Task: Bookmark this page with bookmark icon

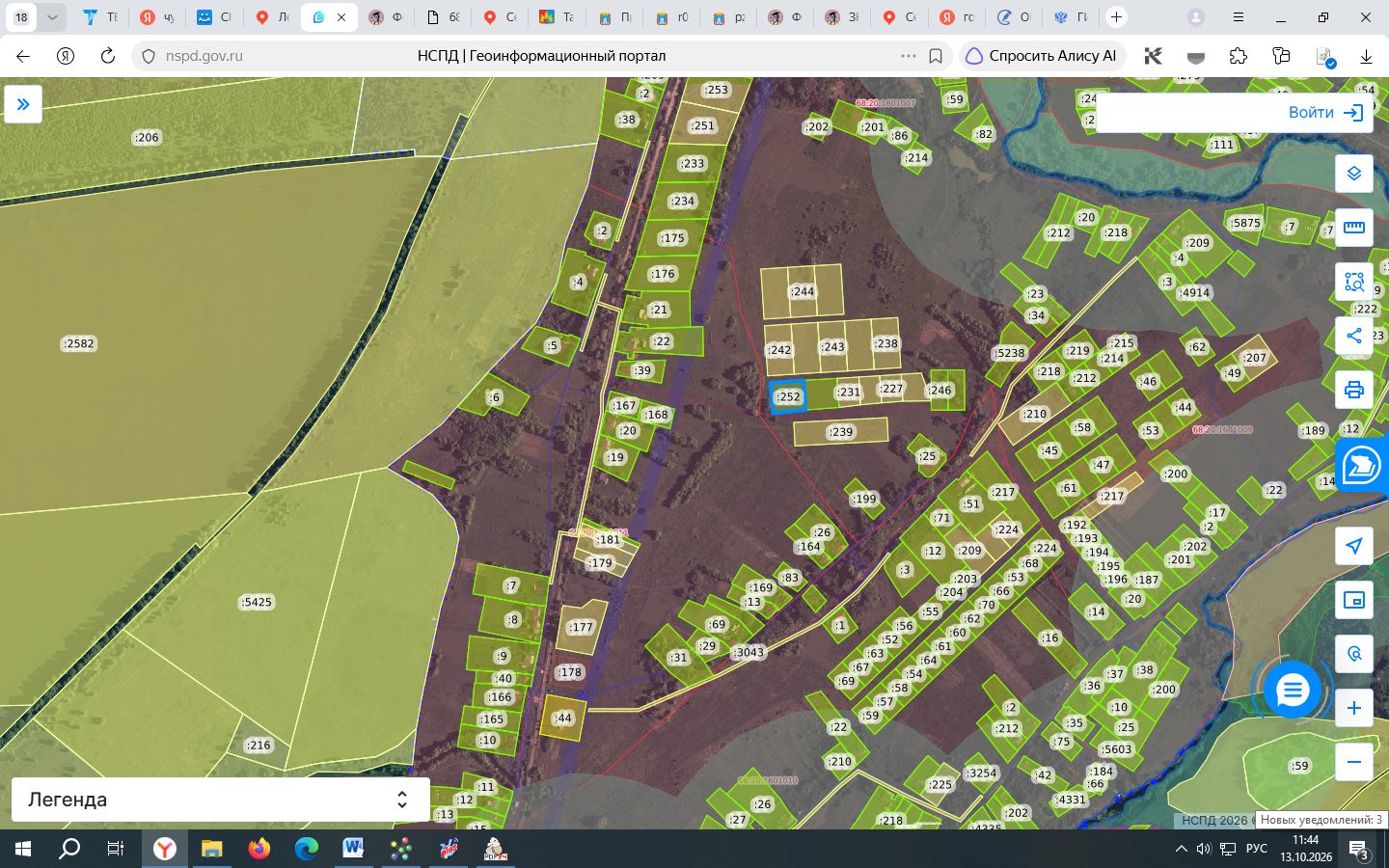Action: (x=936, y=56)
